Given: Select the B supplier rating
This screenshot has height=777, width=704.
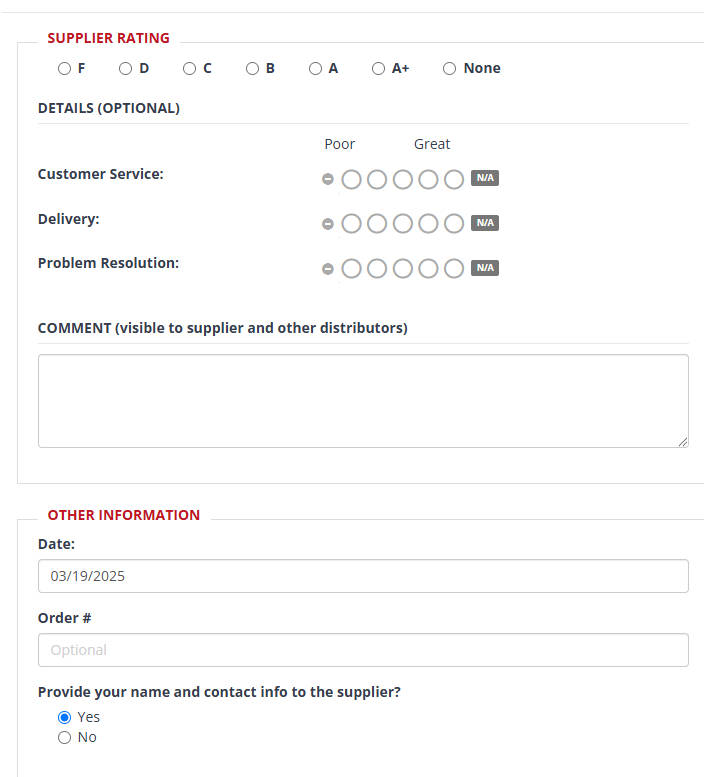Looking at the screenshot, I should pyautogui.click(x=252, y=69).
